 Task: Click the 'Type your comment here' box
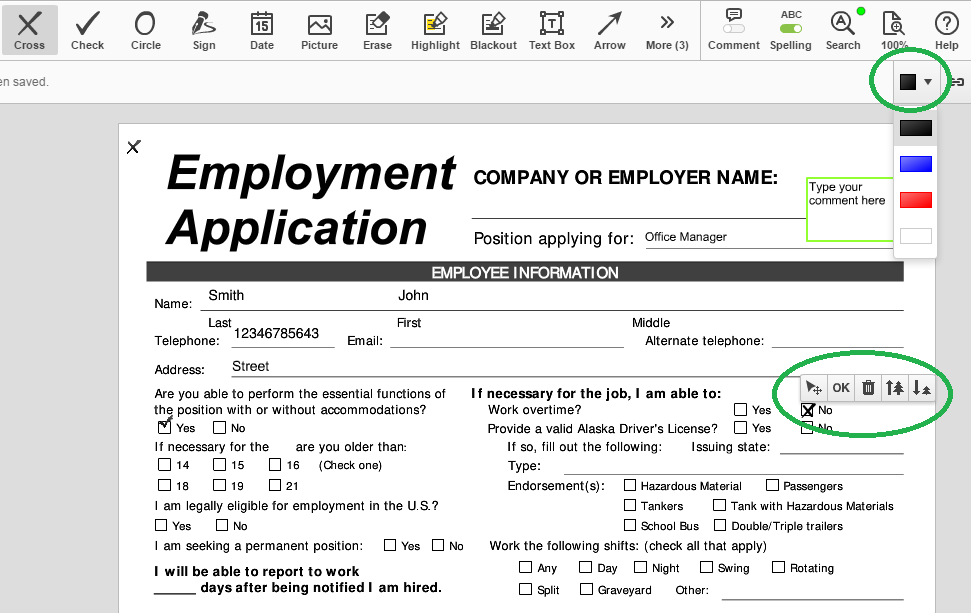tap(850, 209)
